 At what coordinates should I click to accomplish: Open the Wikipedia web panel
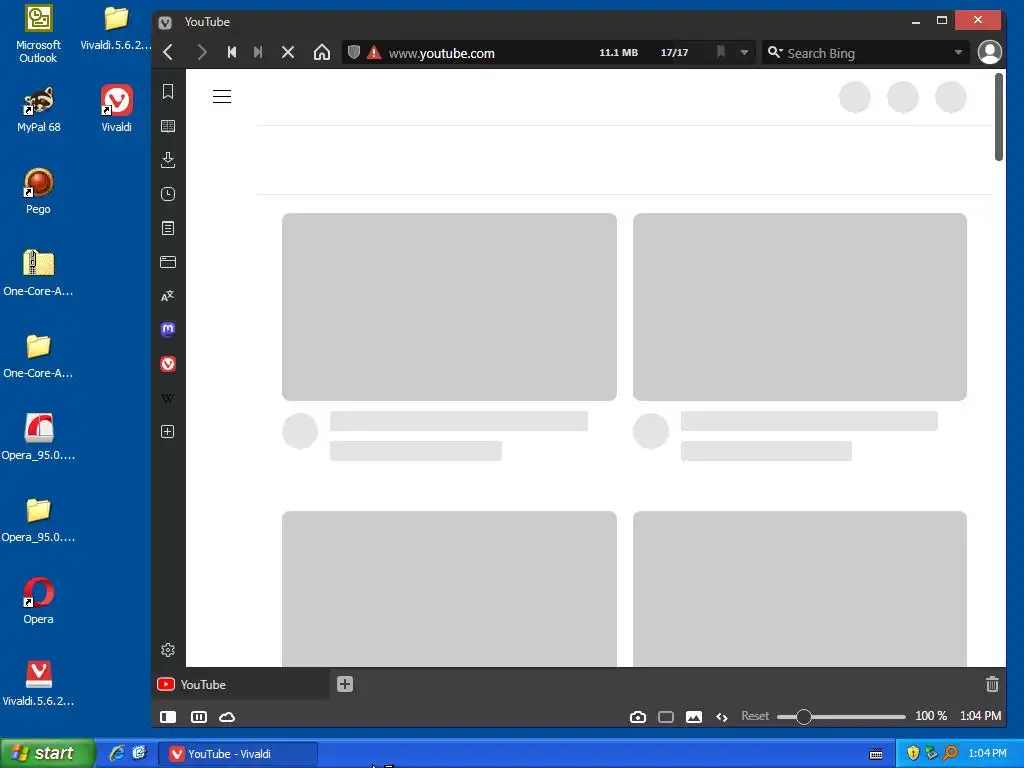168,398
